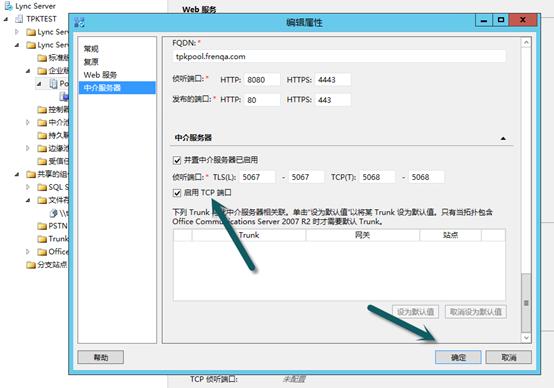Expand the collapsed Lync Ser folder arrow

point(17,32)
